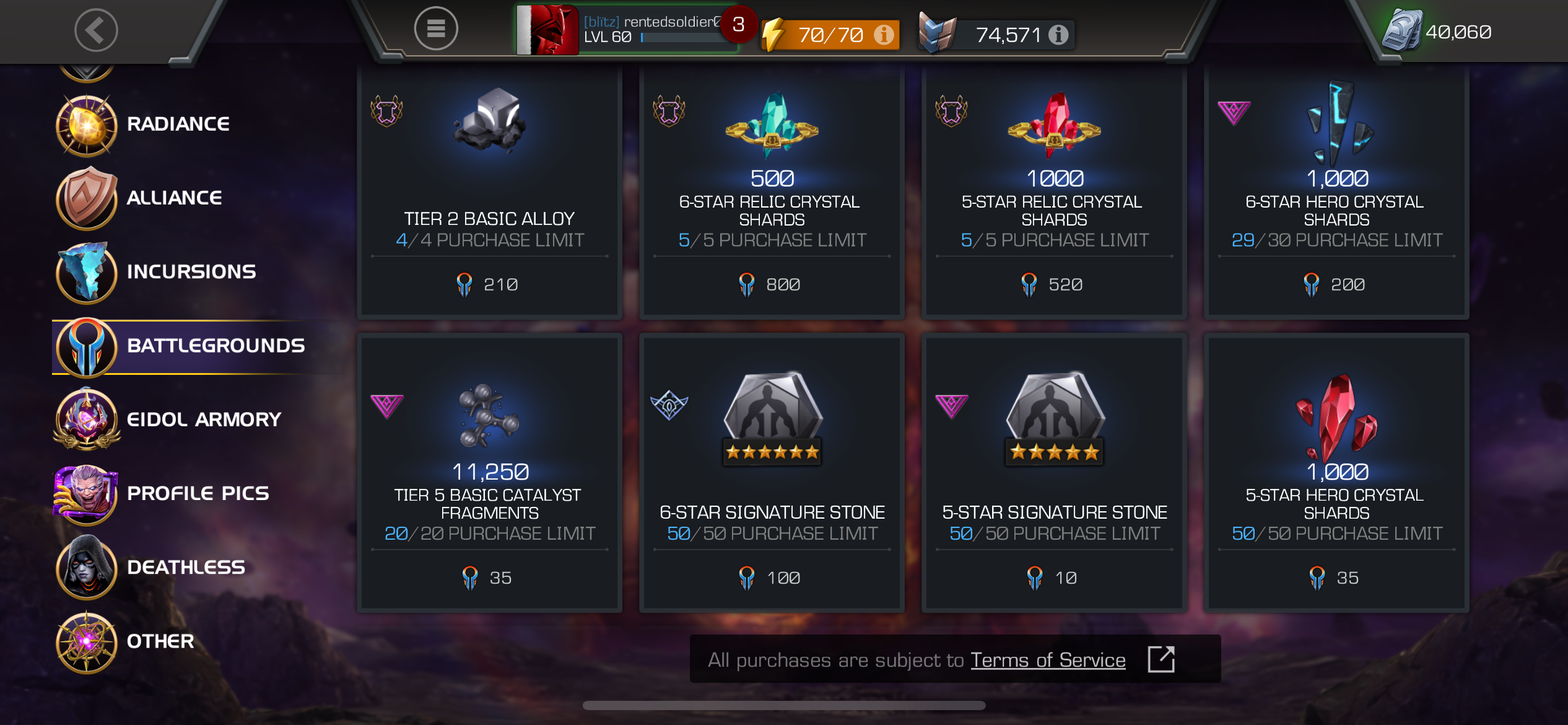Select 6-Star Relic Crystal Shards offer

(772, 191)
